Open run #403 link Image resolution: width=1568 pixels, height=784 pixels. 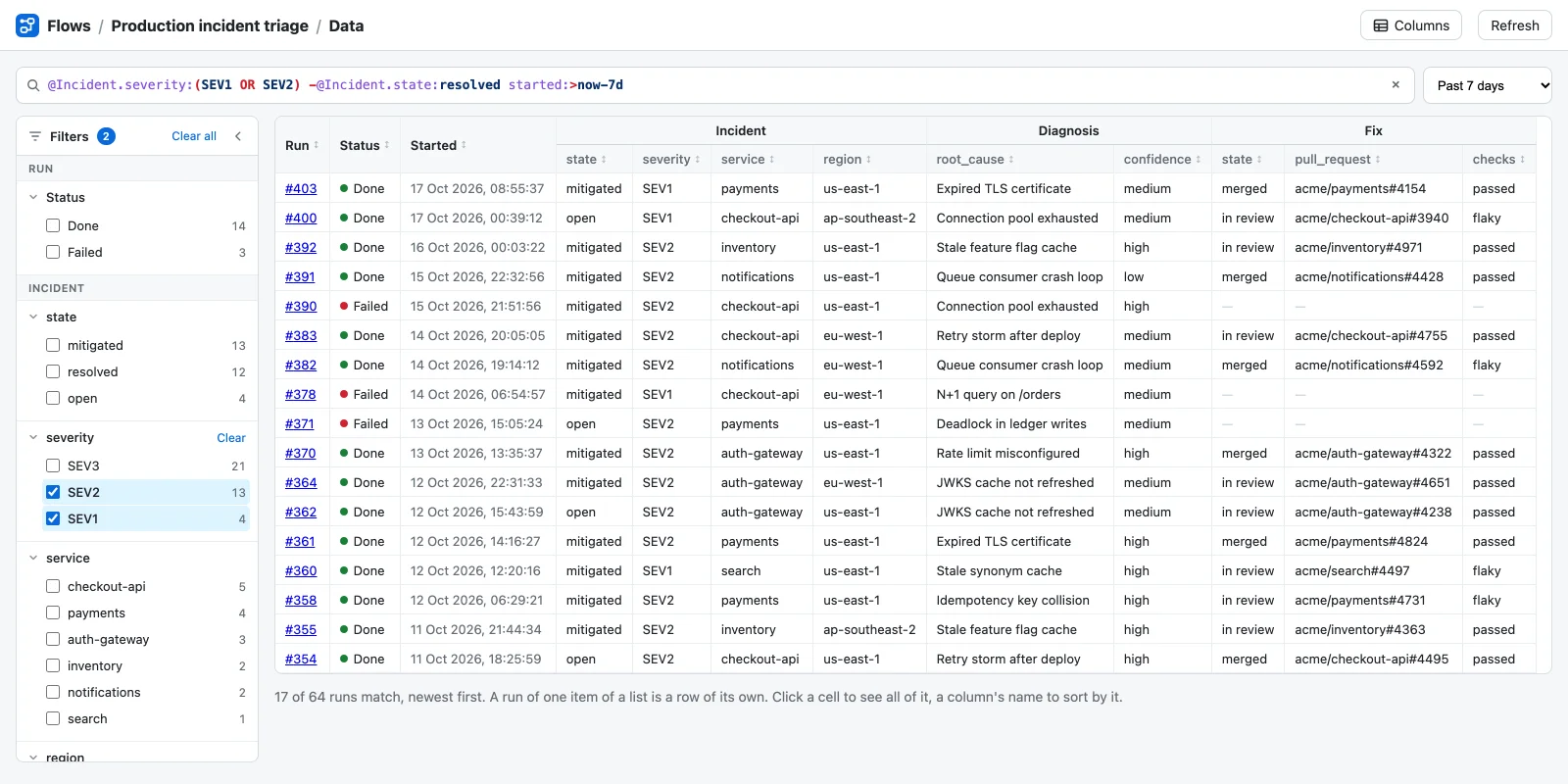tap(301, 188)
